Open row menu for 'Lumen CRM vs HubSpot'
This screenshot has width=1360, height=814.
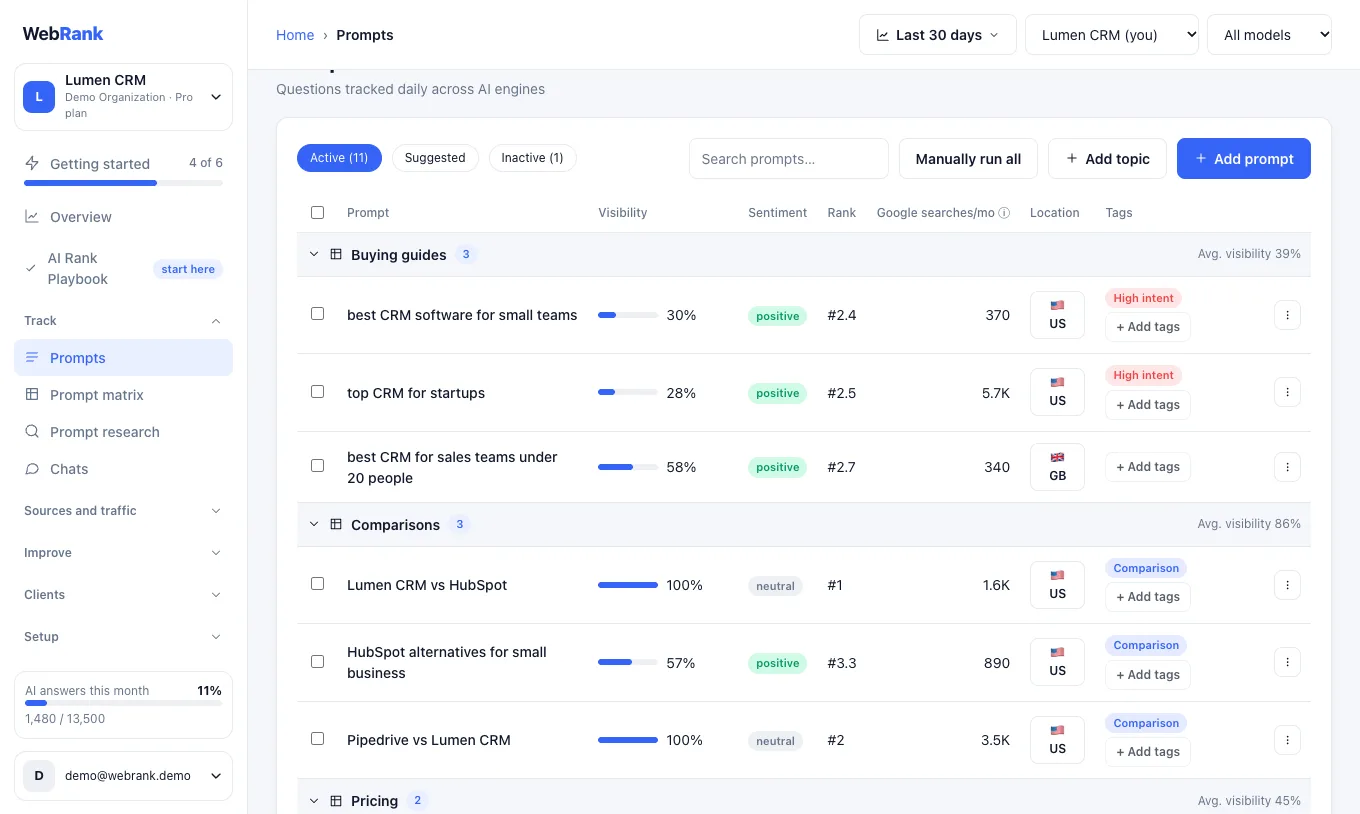click(x=1287, y=585)
